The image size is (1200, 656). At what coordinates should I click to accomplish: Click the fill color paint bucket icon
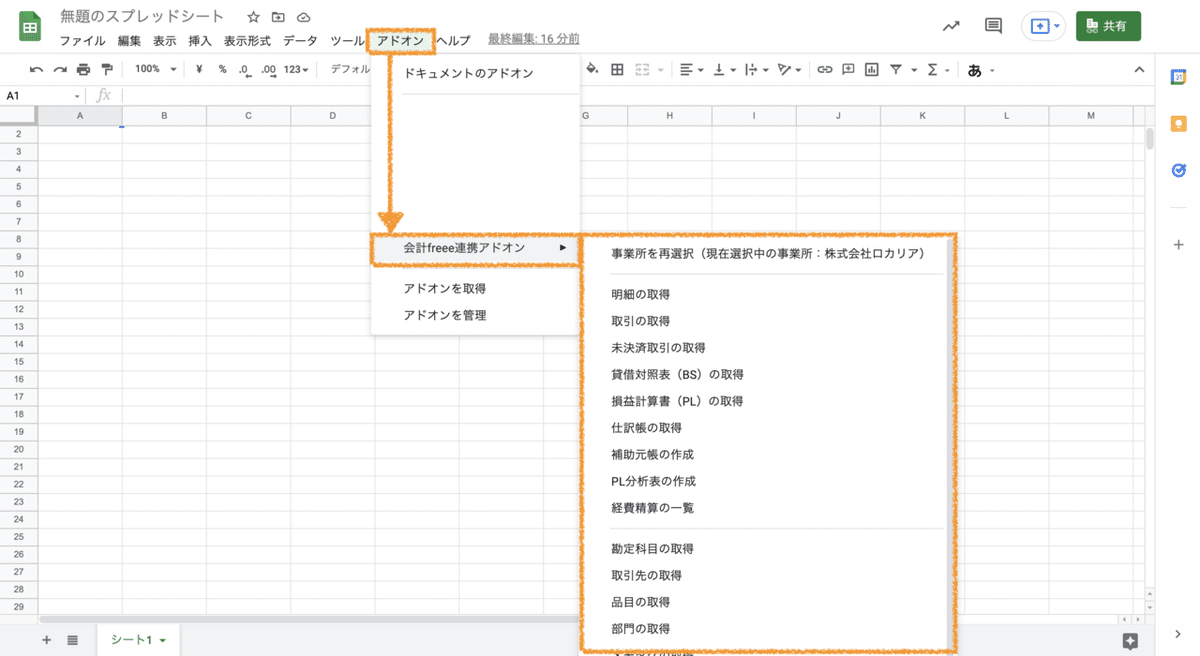click(592, 69)
